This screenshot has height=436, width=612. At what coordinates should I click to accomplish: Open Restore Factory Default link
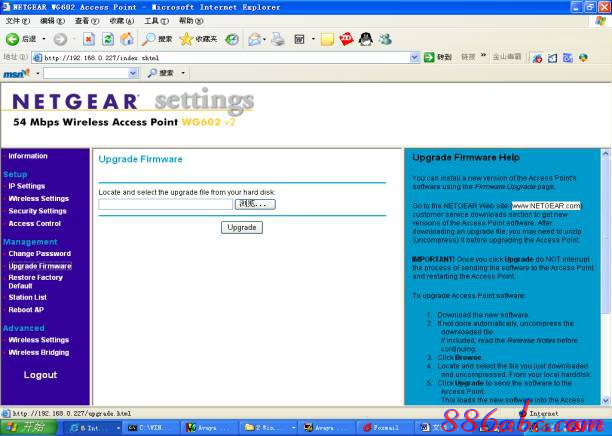[36, 281]
